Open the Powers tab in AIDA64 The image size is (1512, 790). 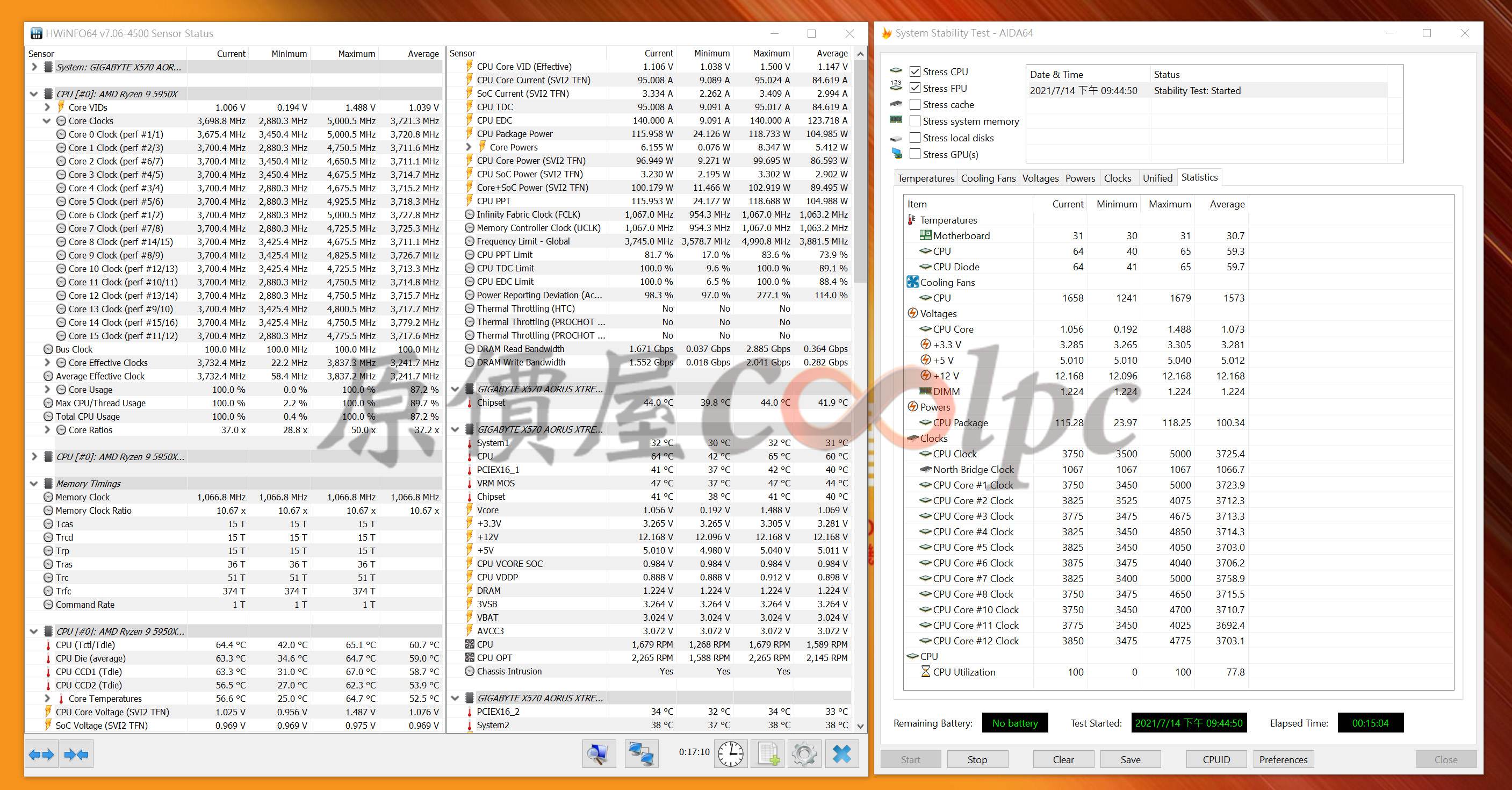tap(1080, 178)
